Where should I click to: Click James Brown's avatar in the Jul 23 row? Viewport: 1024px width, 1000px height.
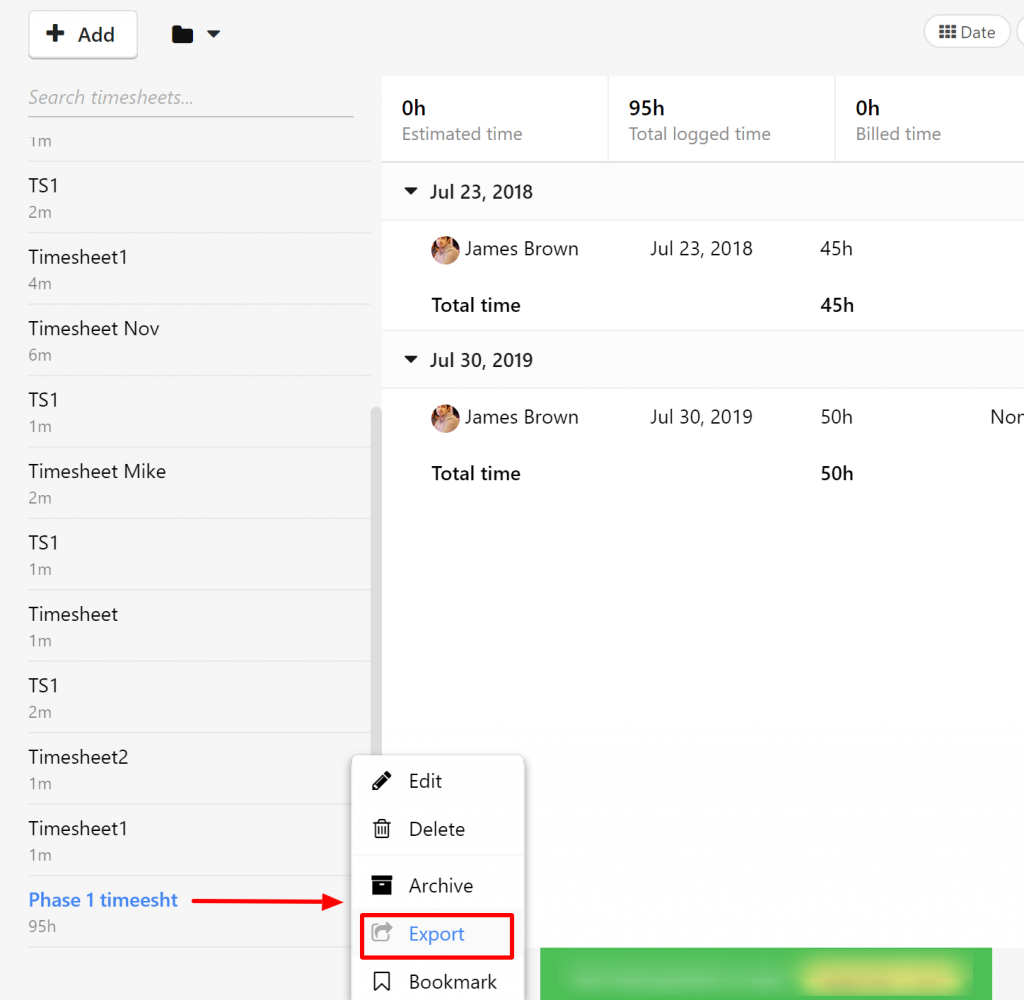[445, 250]
